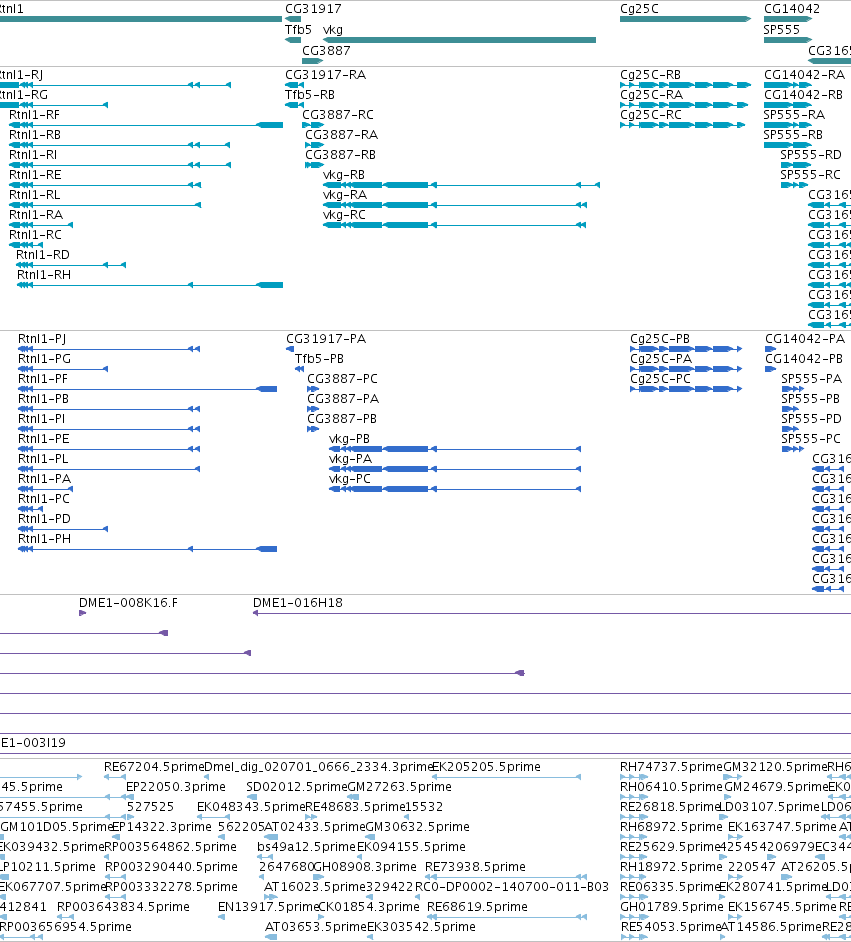
Task: Select EST label EK205205.5prime
Action: (x=486, y=767)
